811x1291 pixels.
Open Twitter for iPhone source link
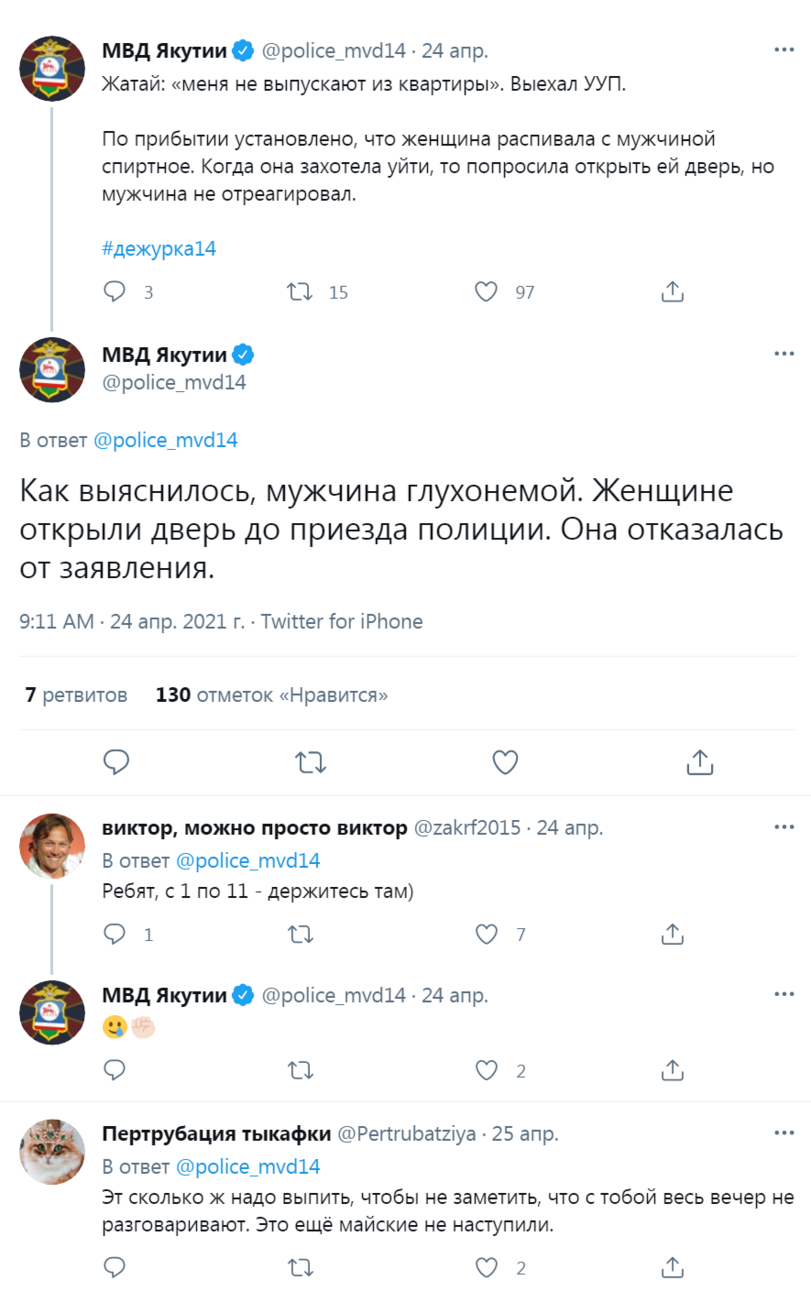[x=341, y=621]
